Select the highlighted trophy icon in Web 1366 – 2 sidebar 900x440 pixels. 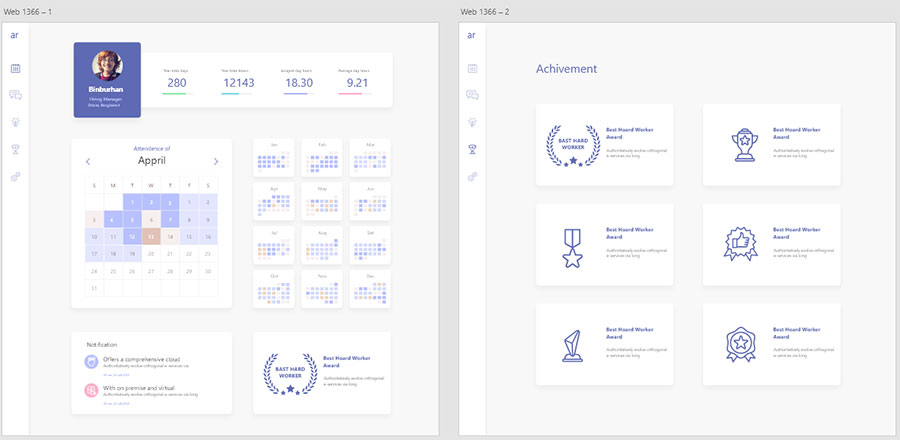pos(472,149)
